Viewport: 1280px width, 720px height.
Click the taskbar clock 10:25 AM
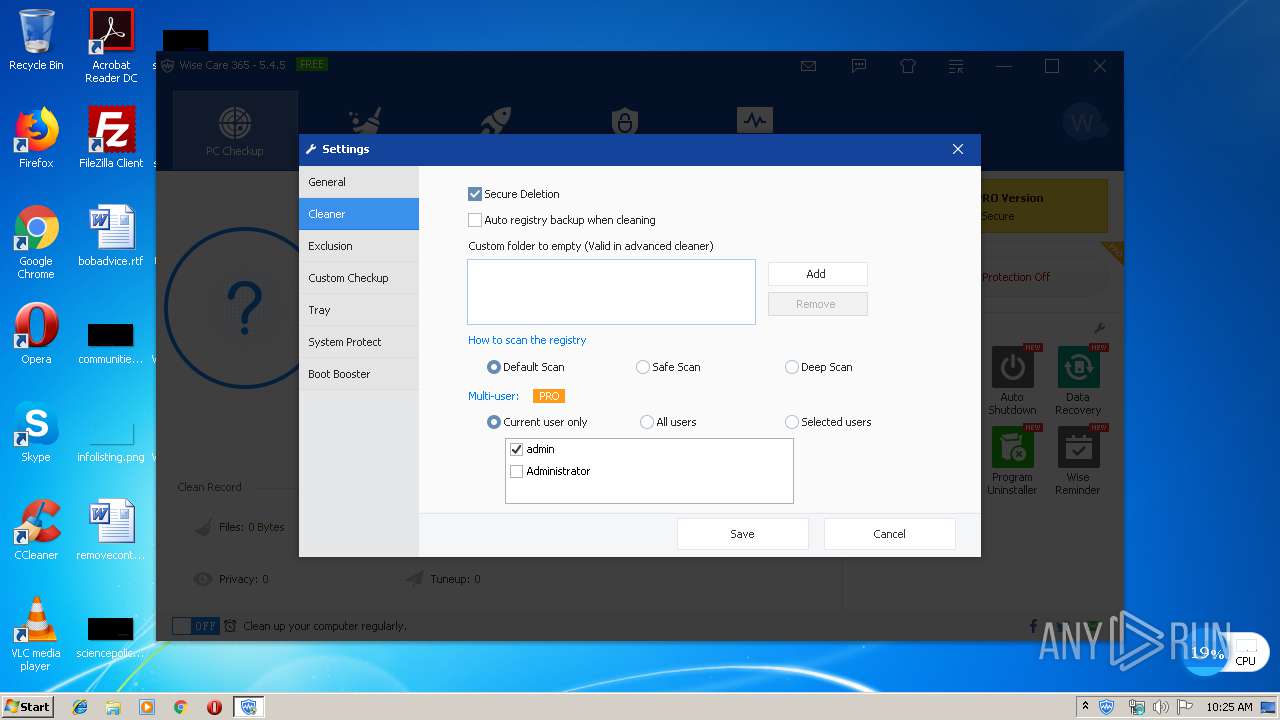pyautogui.click(x=1229, y=707)
